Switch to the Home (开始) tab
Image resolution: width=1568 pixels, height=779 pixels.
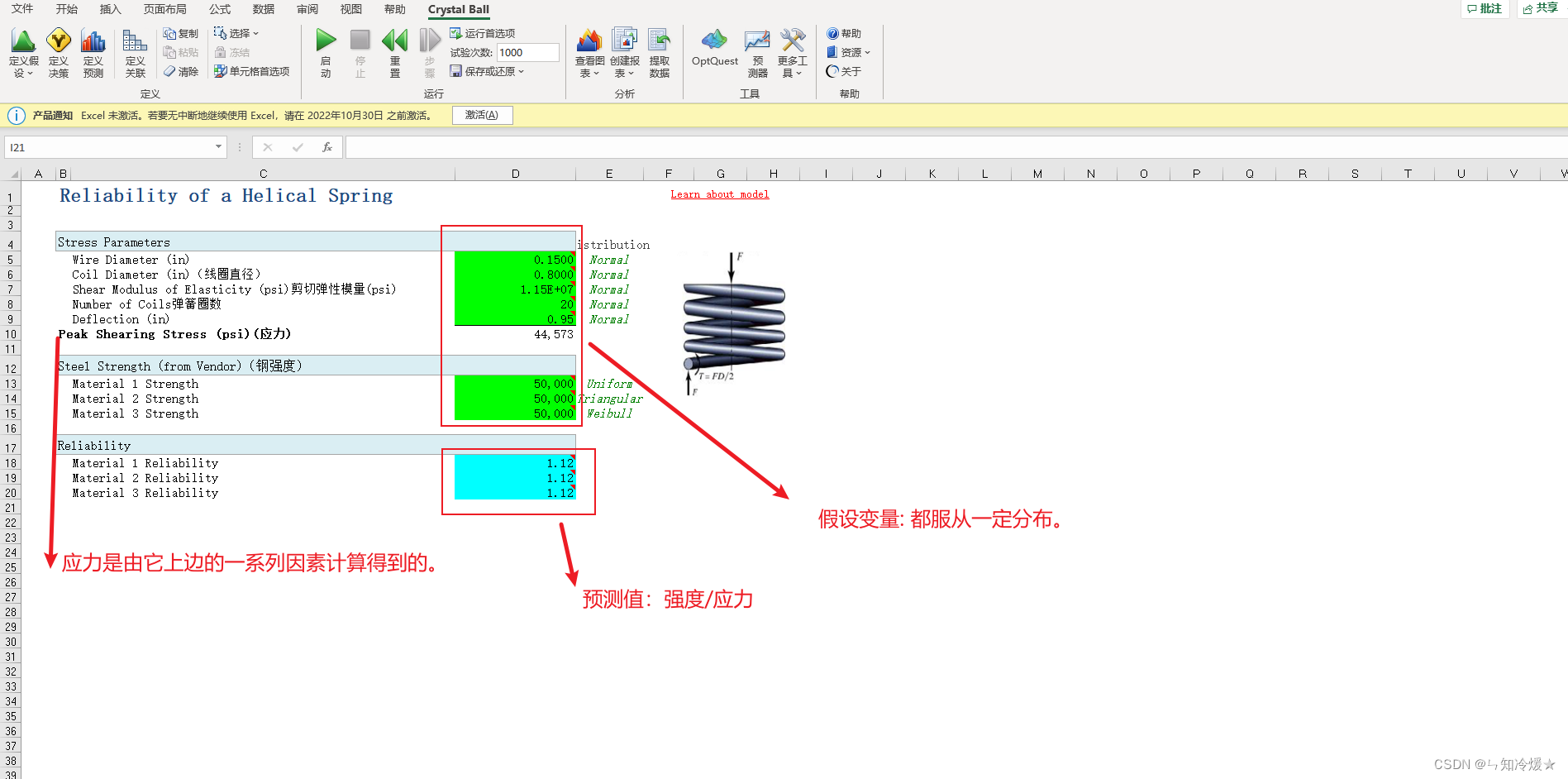tap(67, 9)
